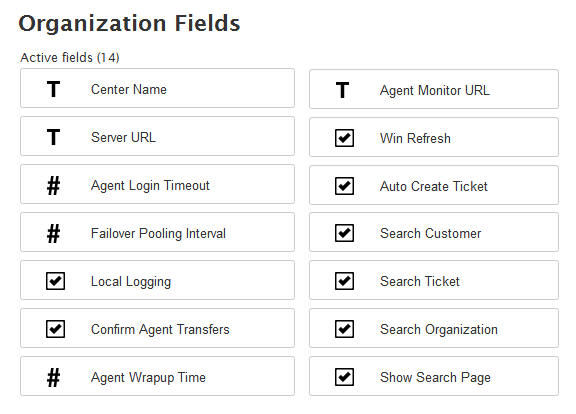
Task: Click the text icon beside Server URL
Action: click(54, 137)
